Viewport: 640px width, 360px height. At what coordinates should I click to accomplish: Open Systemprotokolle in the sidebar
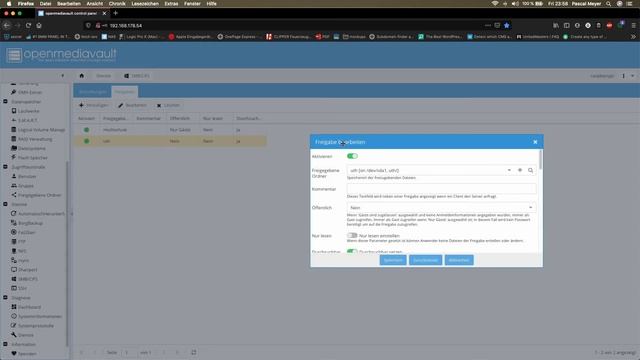[x=33, y=326]
